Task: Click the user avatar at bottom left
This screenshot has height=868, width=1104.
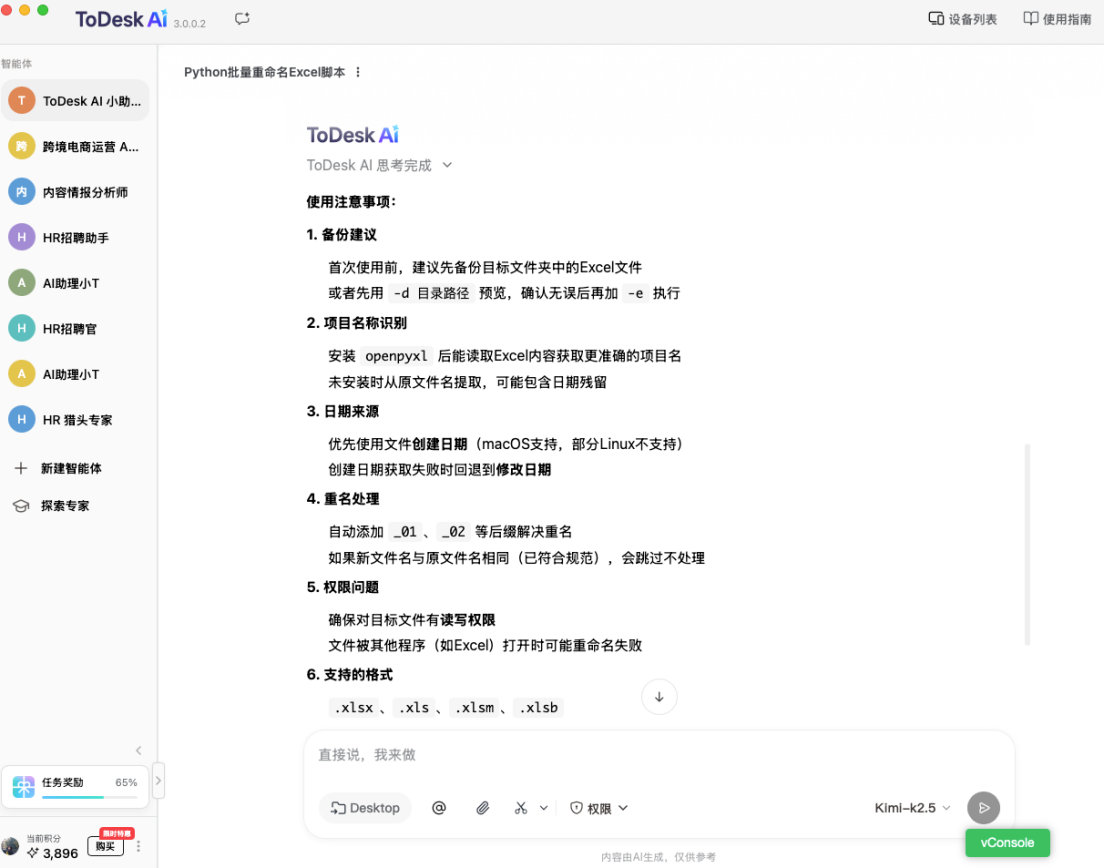Action: click(11, 846)
